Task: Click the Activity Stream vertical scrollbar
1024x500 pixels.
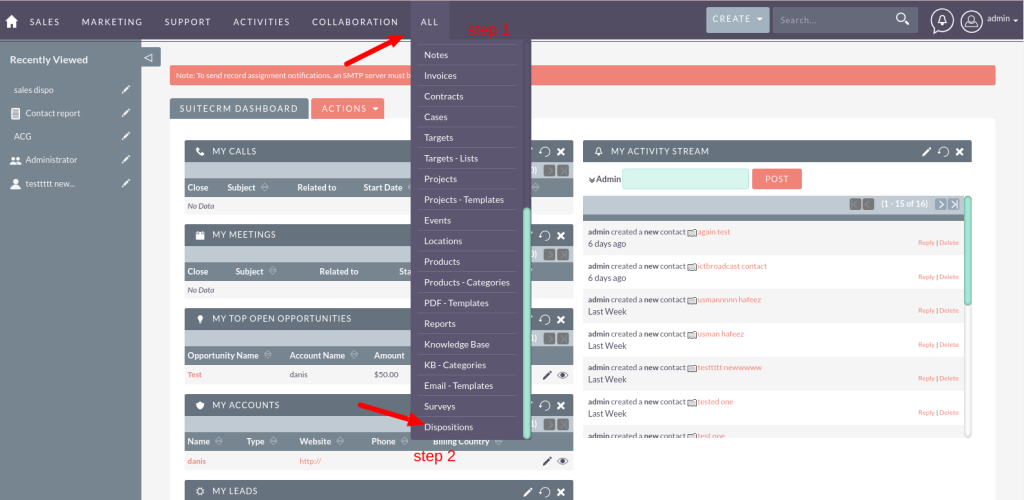Action: pos(967,250)
